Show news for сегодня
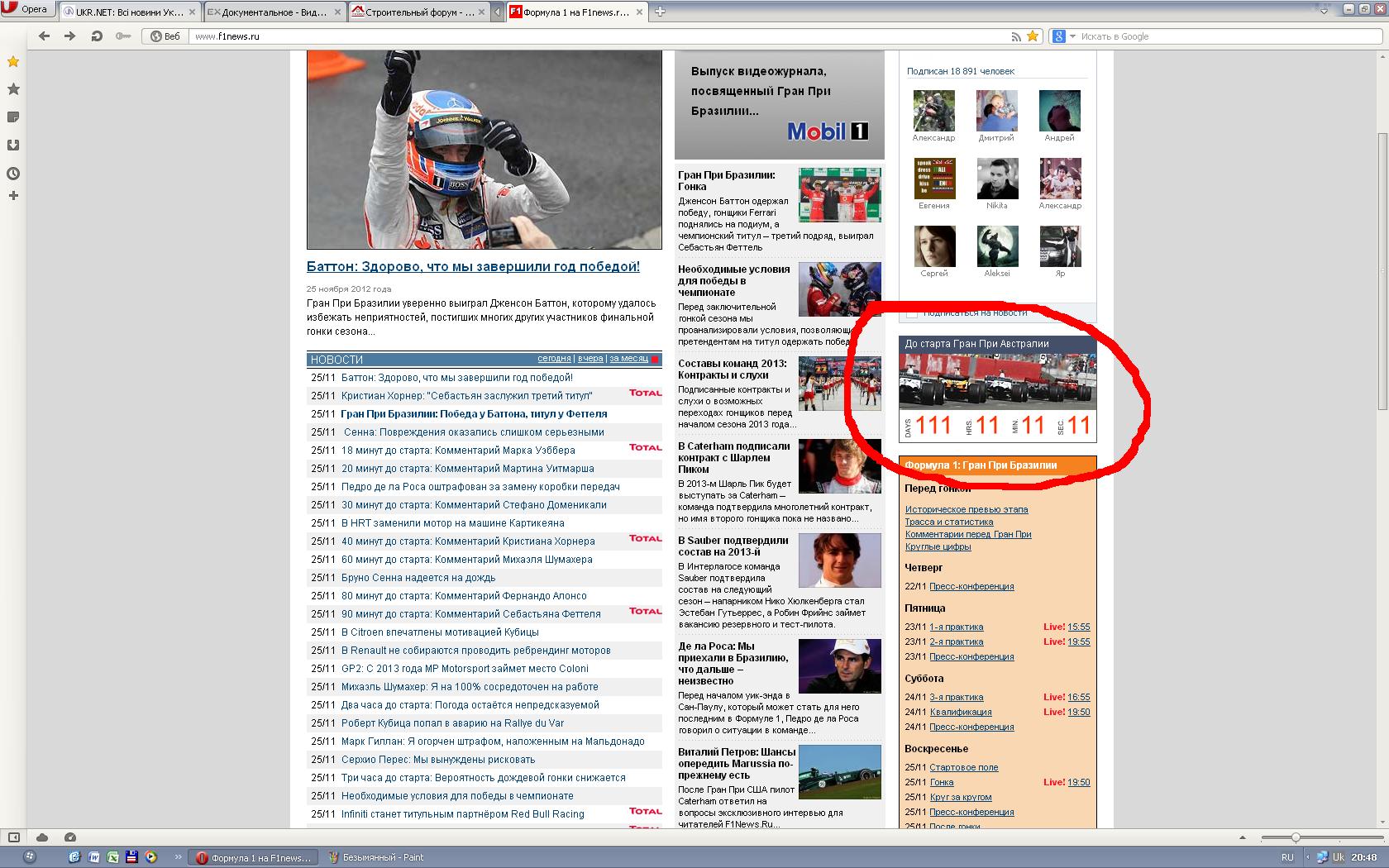Screen dimensions: 1389x868 point(554,359)
